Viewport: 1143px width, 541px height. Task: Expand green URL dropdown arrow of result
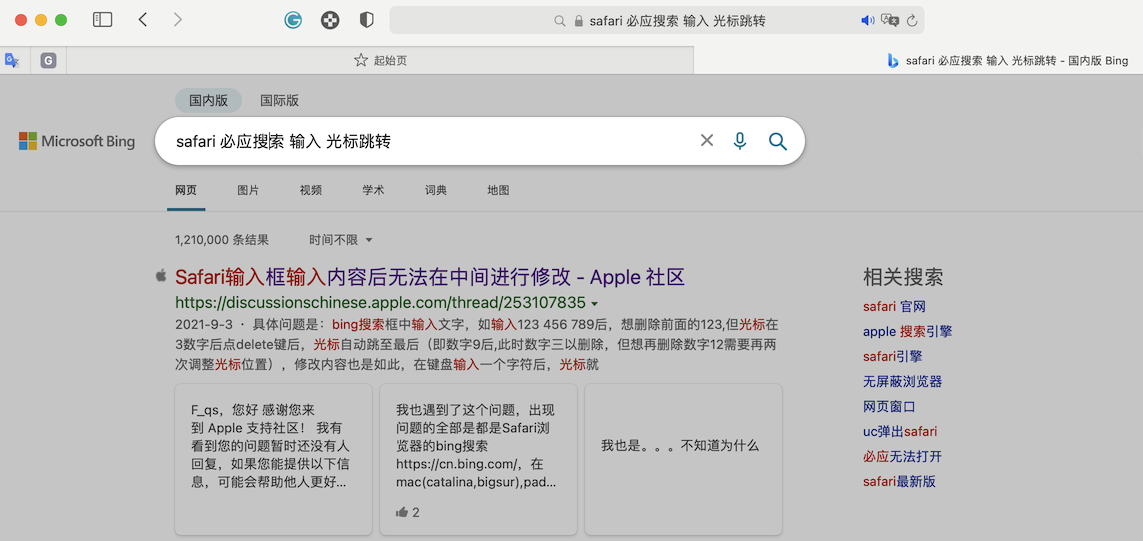click(595, 303)
